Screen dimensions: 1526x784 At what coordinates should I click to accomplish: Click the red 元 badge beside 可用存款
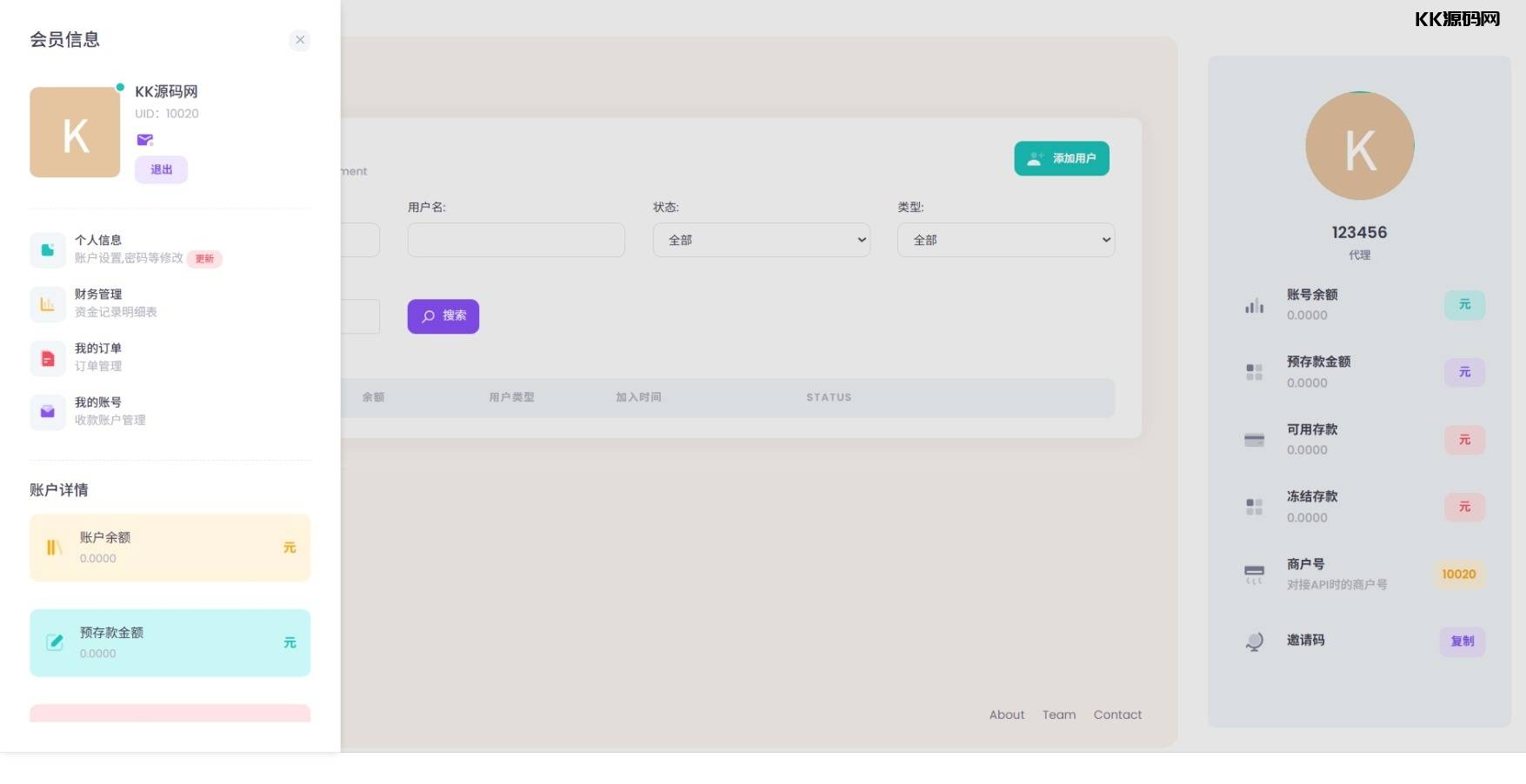tap(1464, 440)
